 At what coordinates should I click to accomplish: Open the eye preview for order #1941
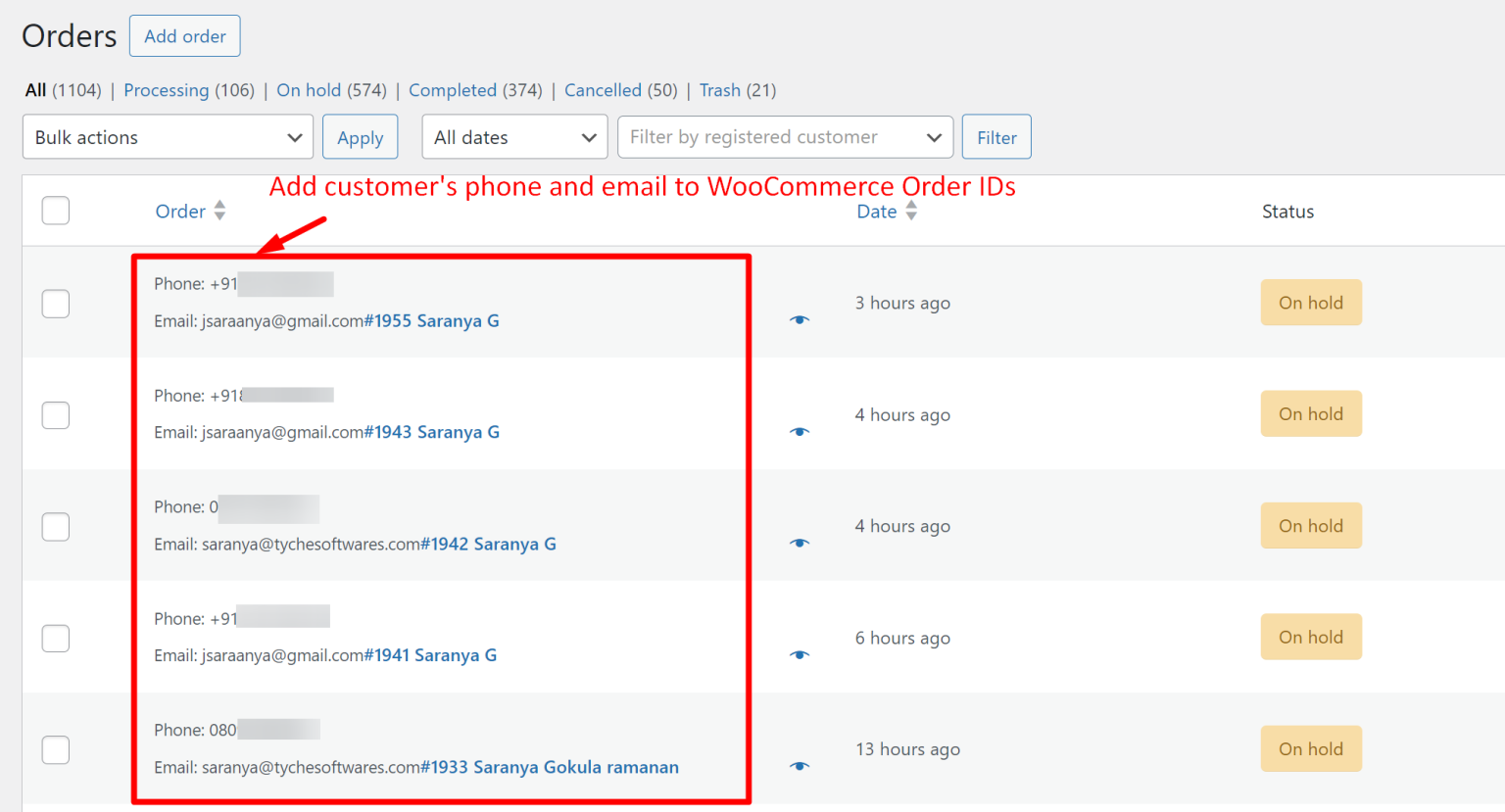pyautogui.click(x=801, y=654)
